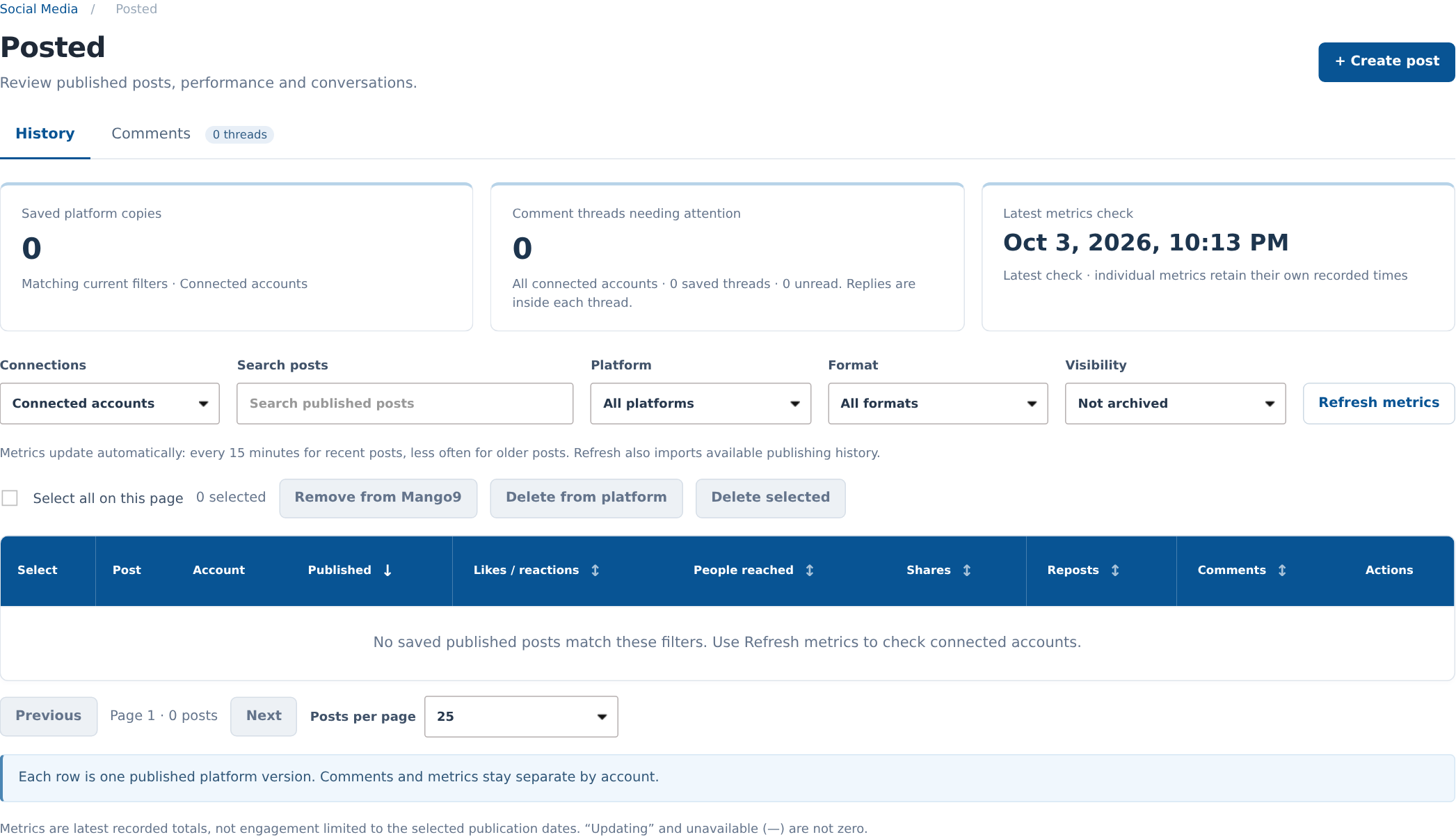
Task: Expand the All platforms dropdown
Action: coord(701,404)
